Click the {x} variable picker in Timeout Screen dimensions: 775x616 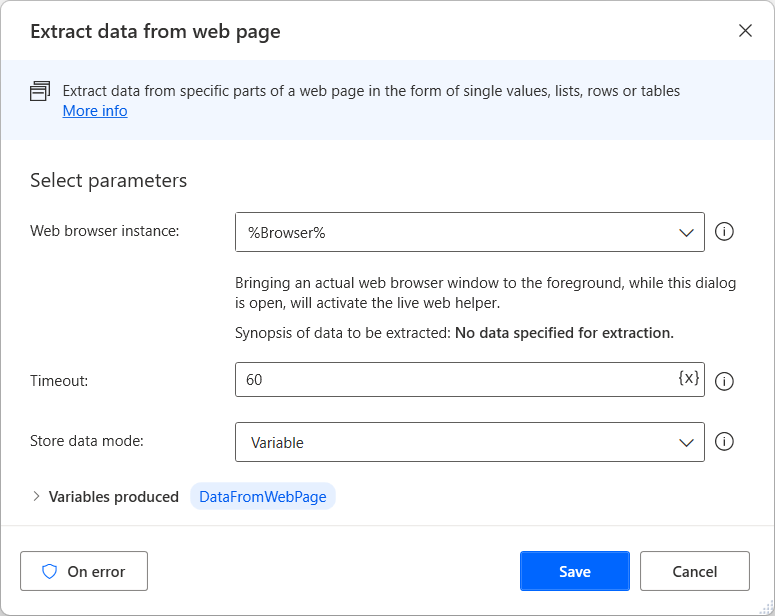tap(688, 379)
